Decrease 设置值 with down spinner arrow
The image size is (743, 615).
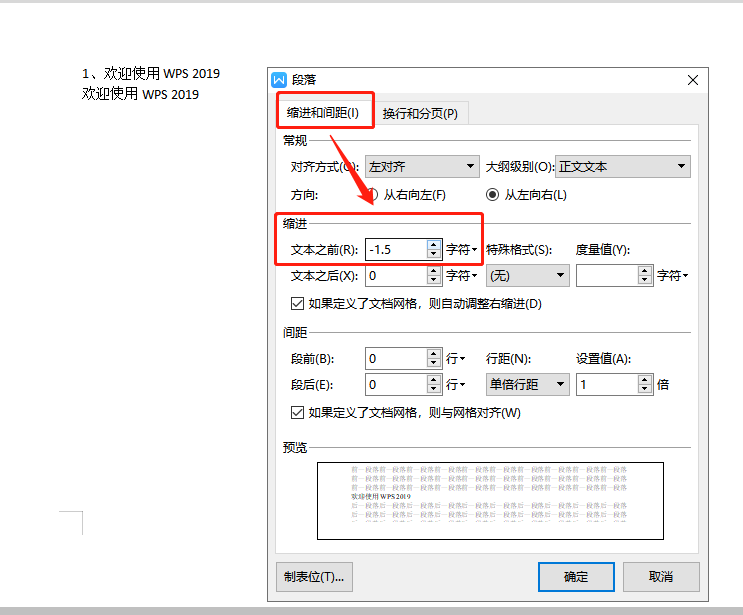(644, 389)
